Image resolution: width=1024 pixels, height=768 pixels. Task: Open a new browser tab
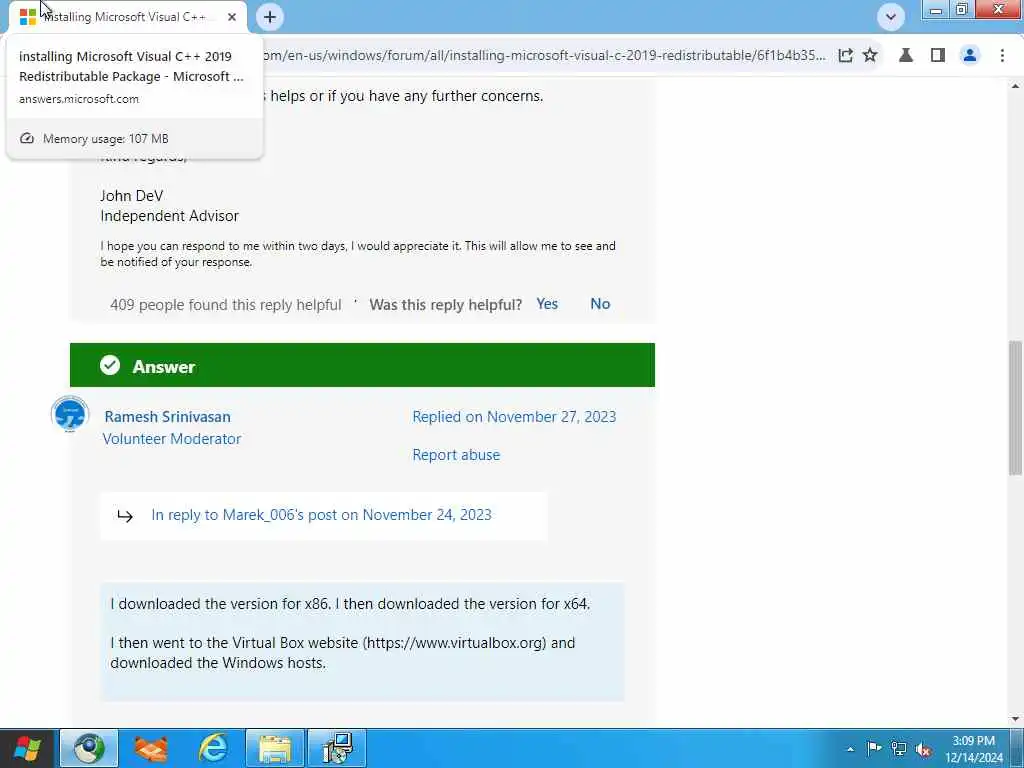[x=270, y=17]
